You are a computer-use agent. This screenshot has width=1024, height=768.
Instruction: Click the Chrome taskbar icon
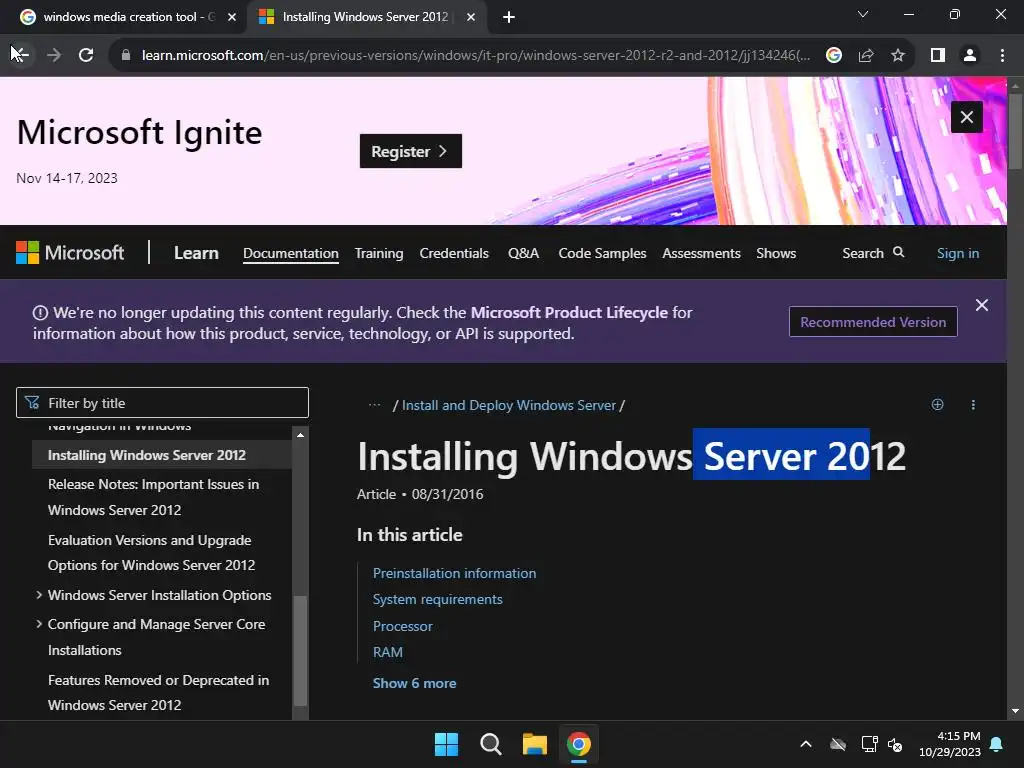click(x=579, y=744)
